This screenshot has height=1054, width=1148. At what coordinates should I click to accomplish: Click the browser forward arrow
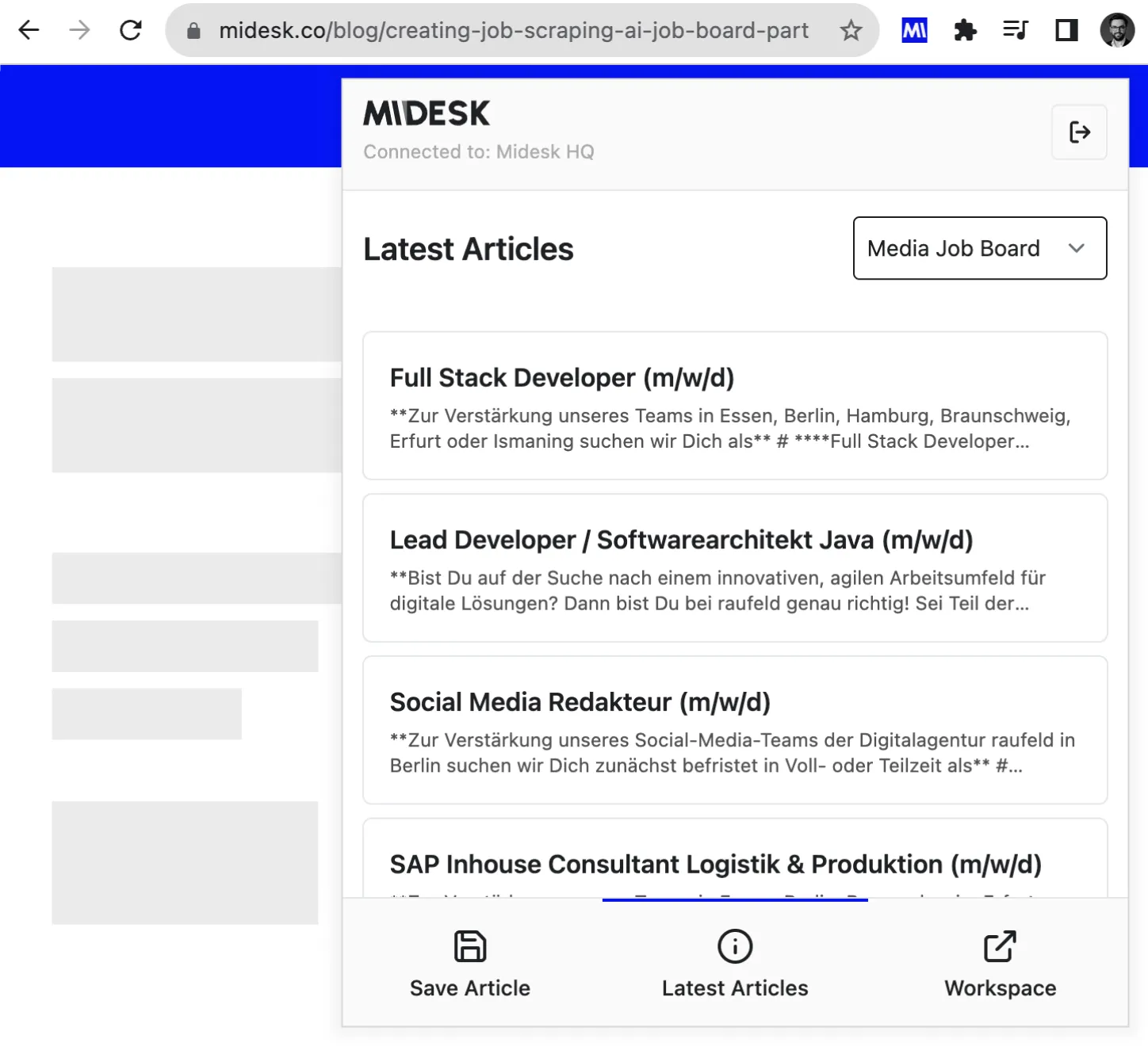click(x=79, y=31)
